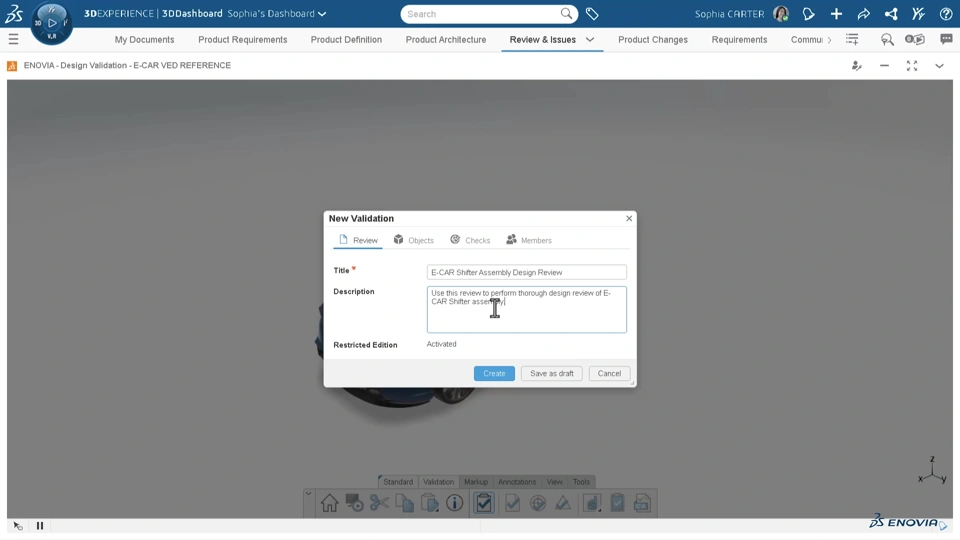
Task: Maximize the ENOVIA widget to fullscreen
Action: (912, 66)
